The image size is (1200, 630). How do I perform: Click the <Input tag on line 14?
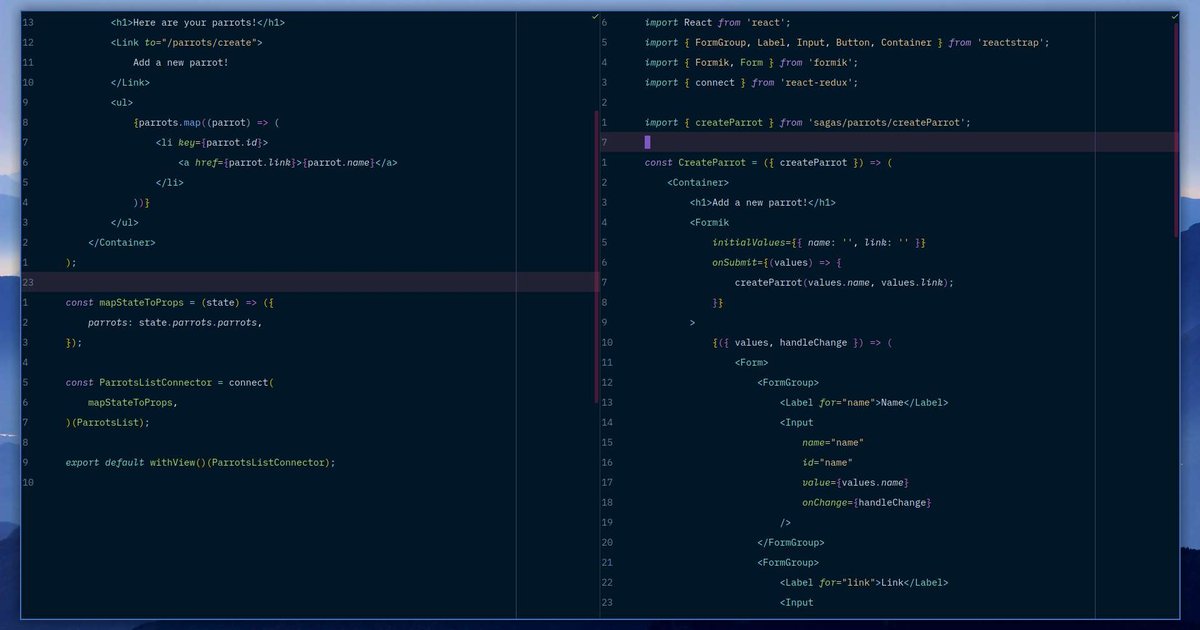[797, 422]
